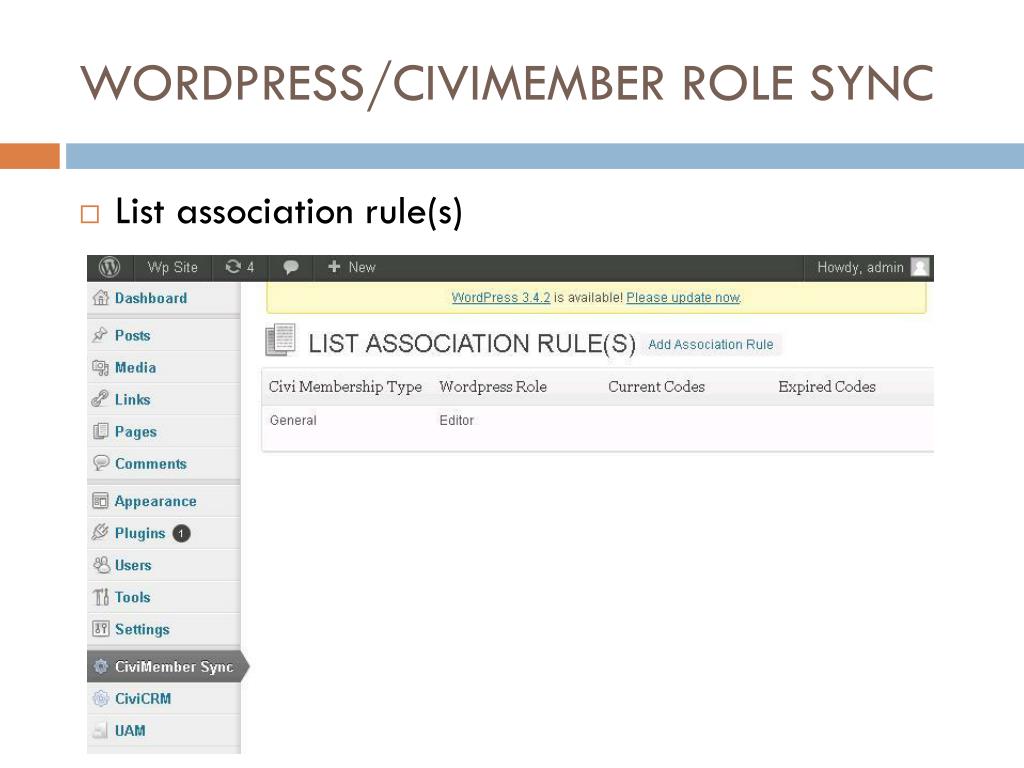Click Wp Site in admin bar

(x=172, y=267)
